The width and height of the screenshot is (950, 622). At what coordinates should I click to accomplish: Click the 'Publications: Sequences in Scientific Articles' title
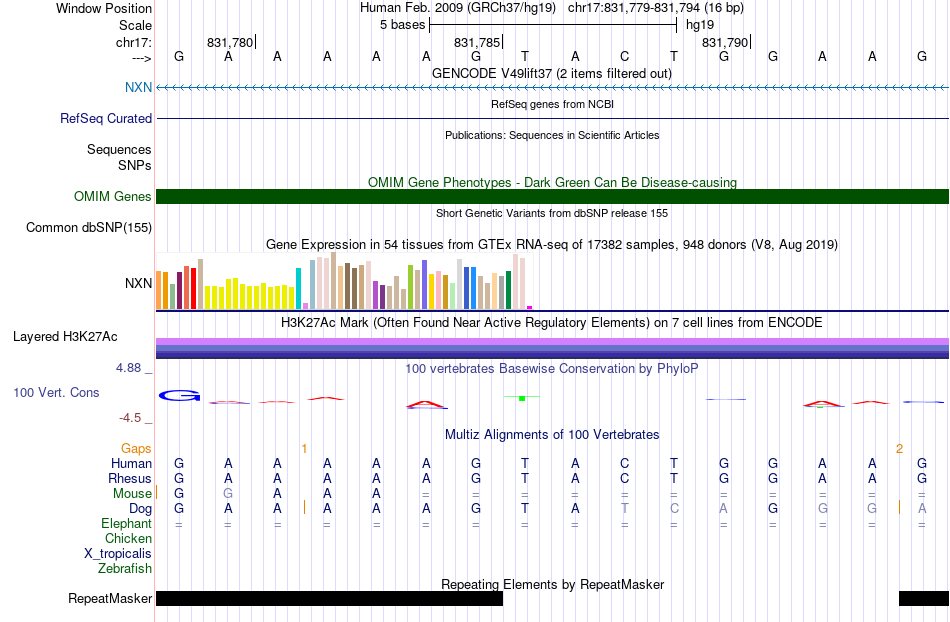[552, 135]
